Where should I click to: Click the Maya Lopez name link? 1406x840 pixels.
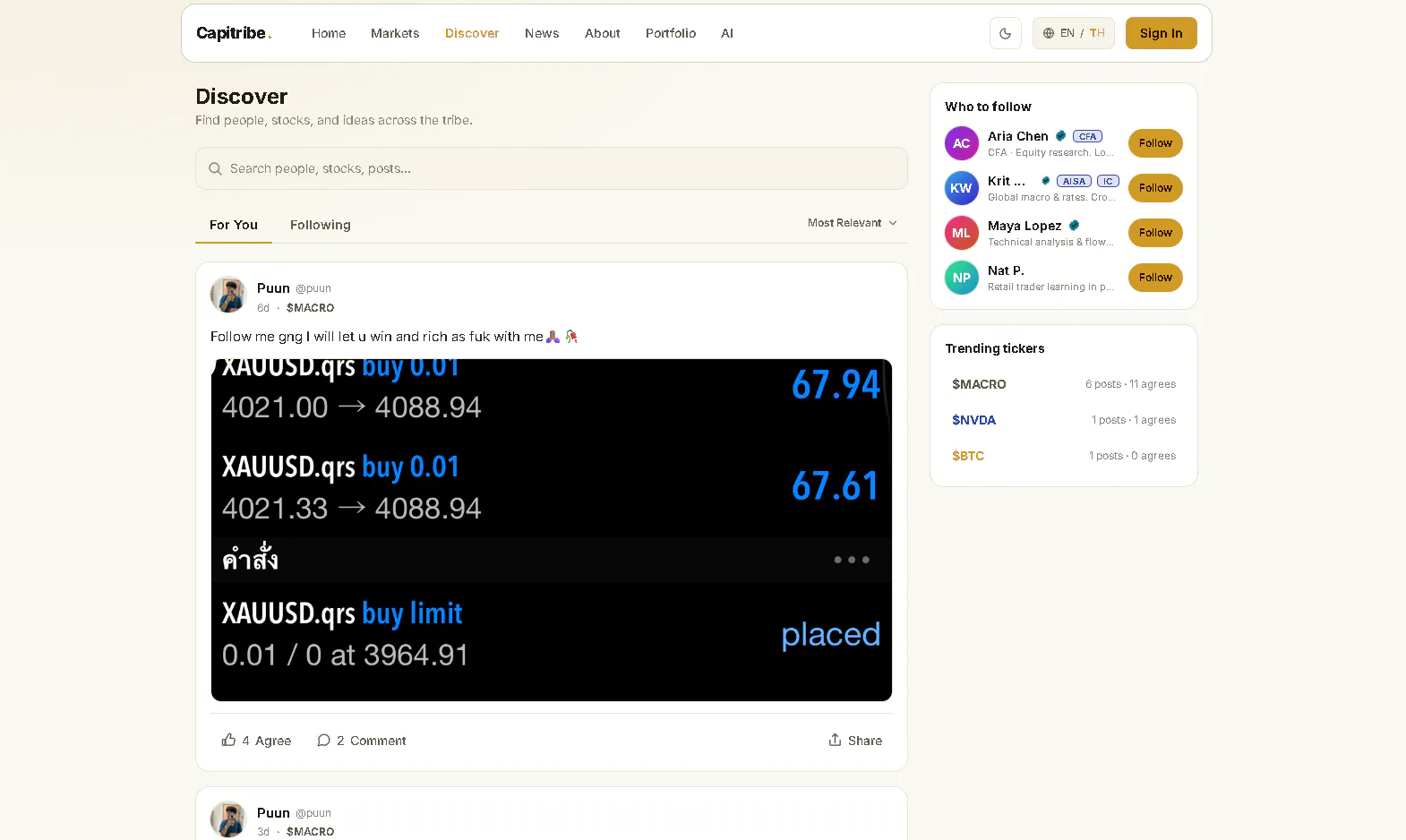coord(1024,226)
